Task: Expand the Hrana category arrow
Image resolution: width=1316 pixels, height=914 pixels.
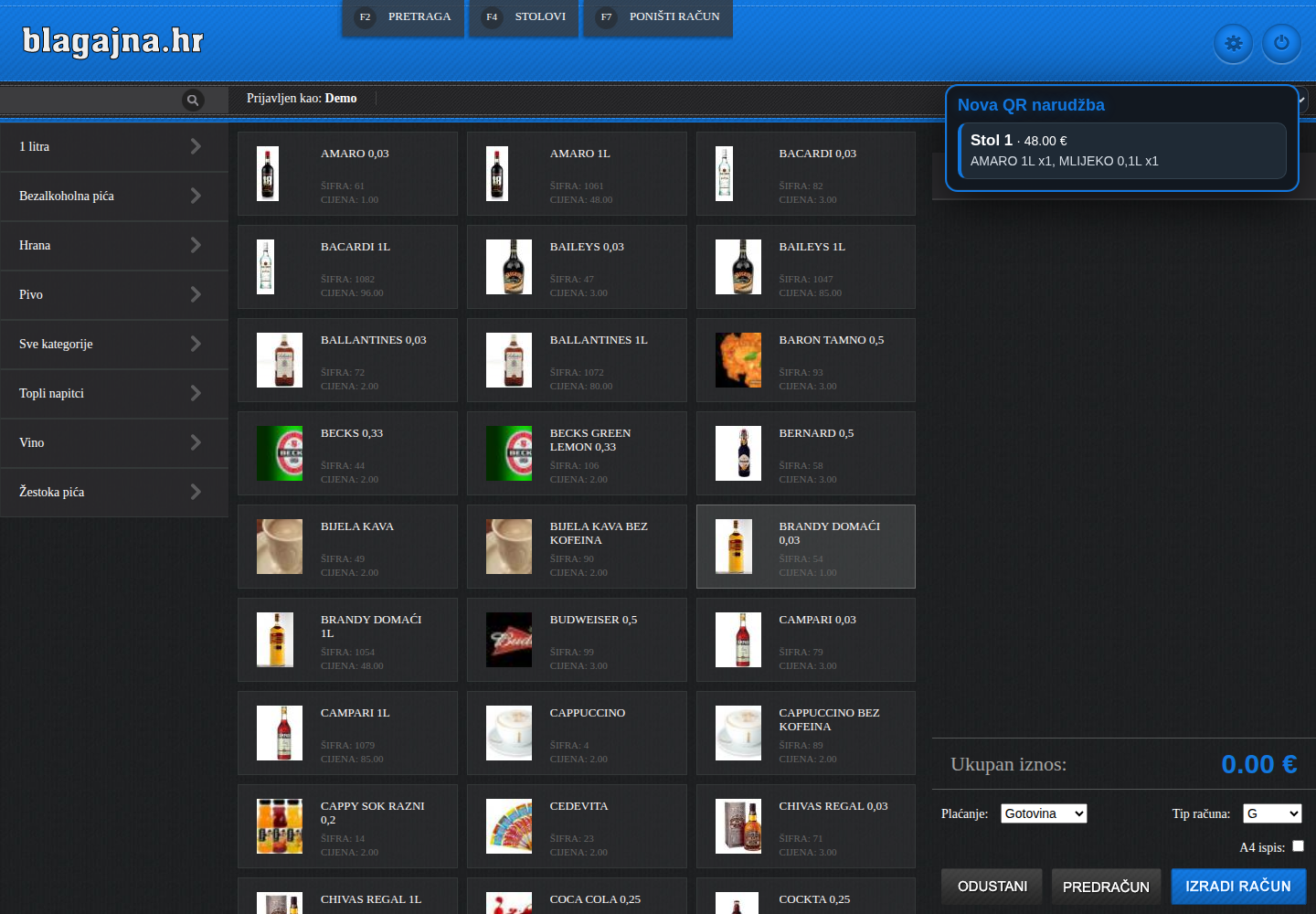Action: click(196, 245)
